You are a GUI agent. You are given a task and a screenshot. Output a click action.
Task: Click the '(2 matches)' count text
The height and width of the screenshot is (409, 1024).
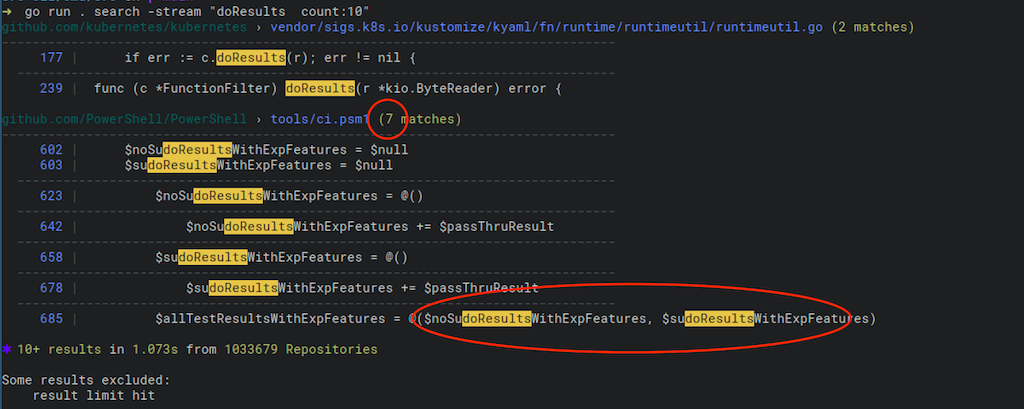click(872, 27)
